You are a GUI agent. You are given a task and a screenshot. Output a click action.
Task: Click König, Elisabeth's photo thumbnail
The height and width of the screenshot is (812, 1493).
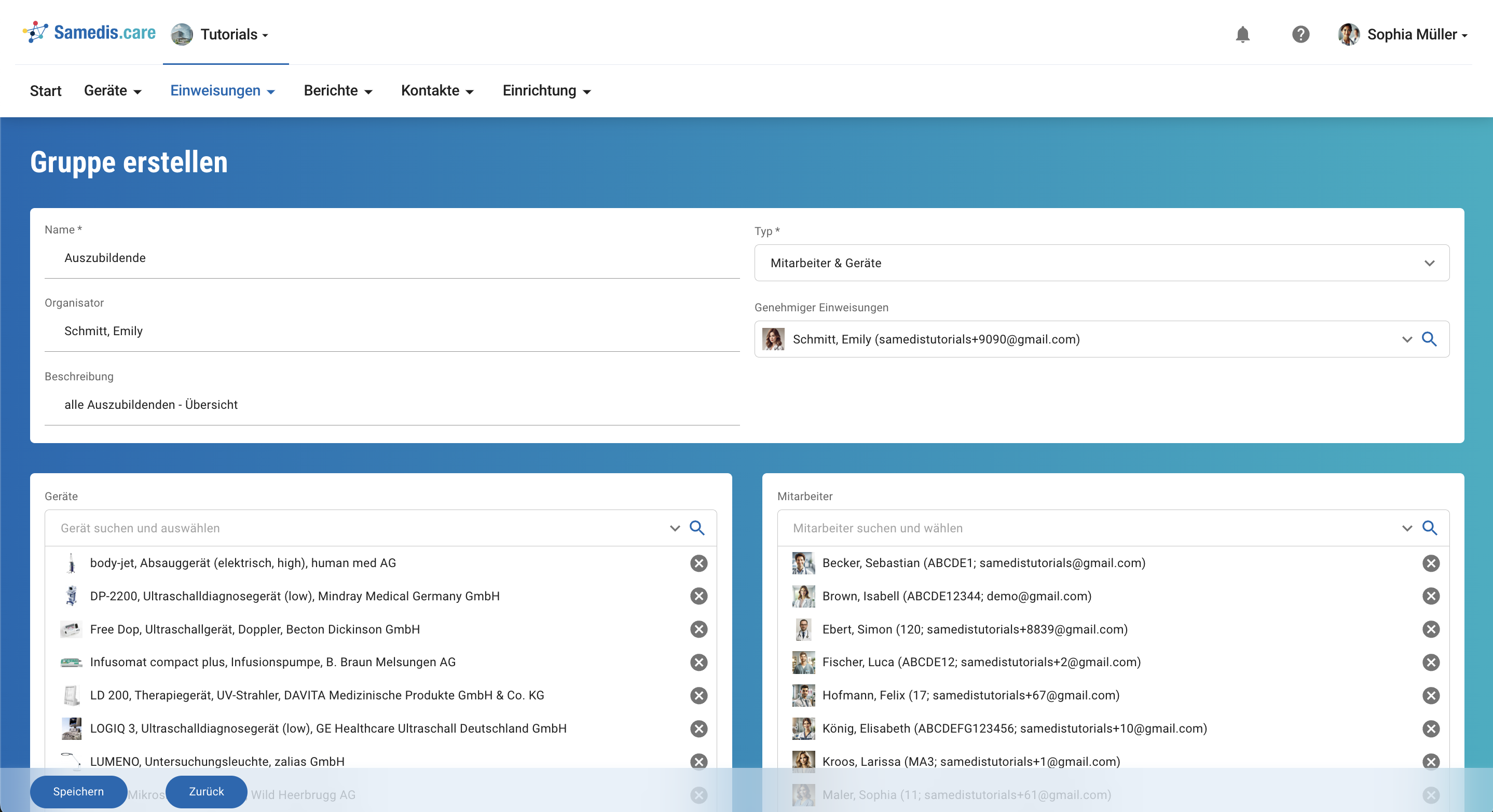[x=803, y=728]
